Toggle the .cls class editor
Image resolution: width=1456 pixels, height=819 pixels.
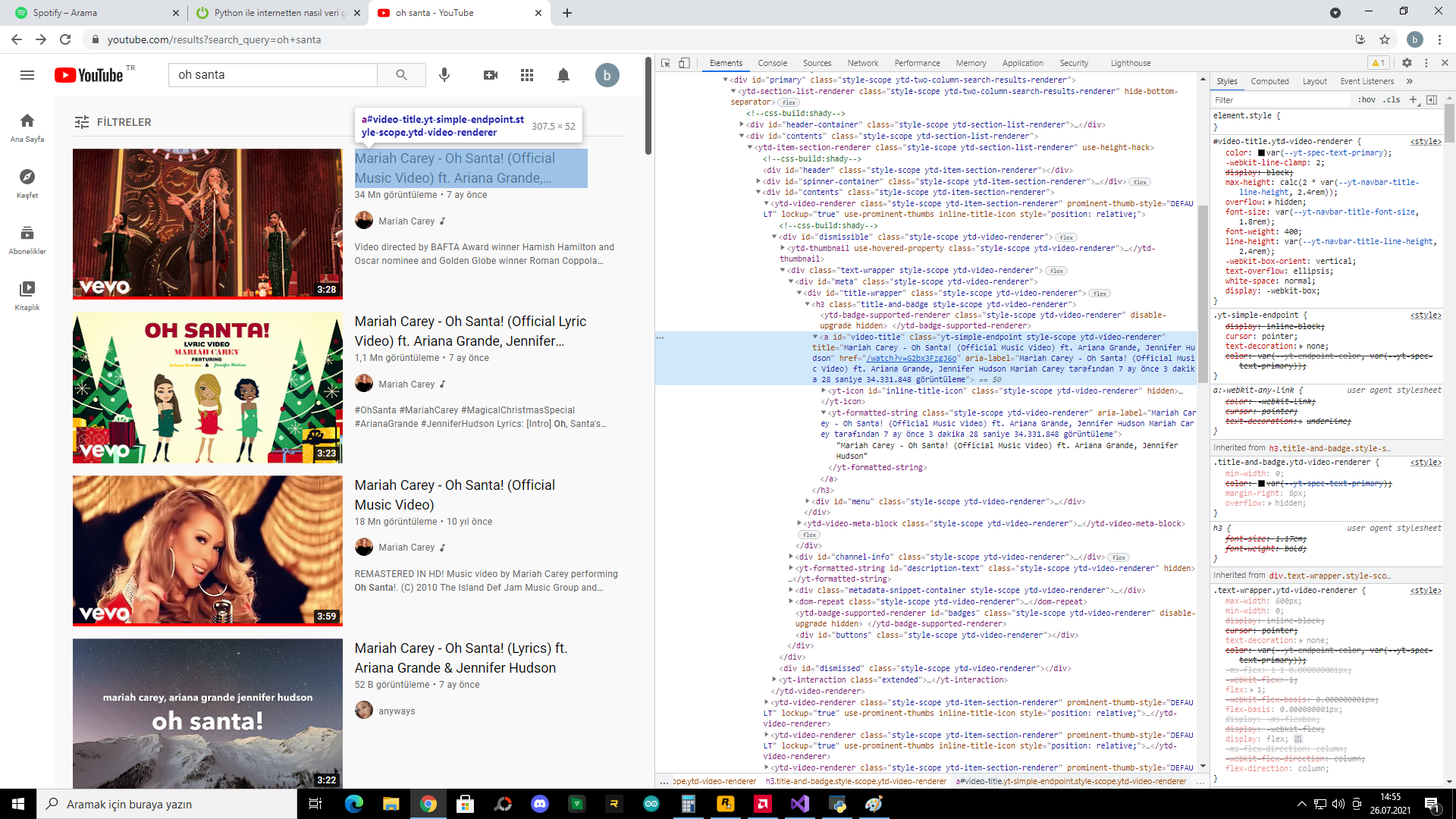pyautogui.click(x=1392, y=99)
